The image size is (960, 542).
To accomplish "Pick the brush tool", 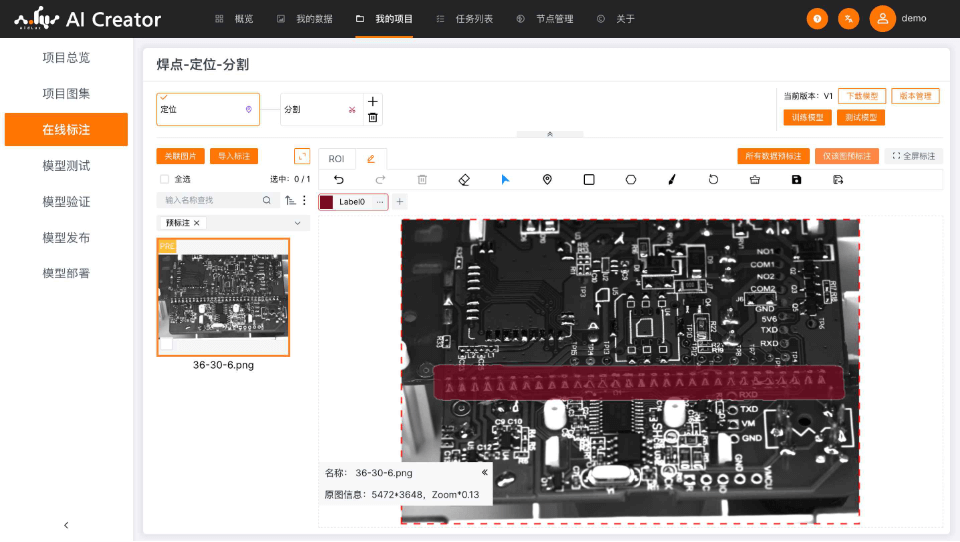I will point(672,180).
